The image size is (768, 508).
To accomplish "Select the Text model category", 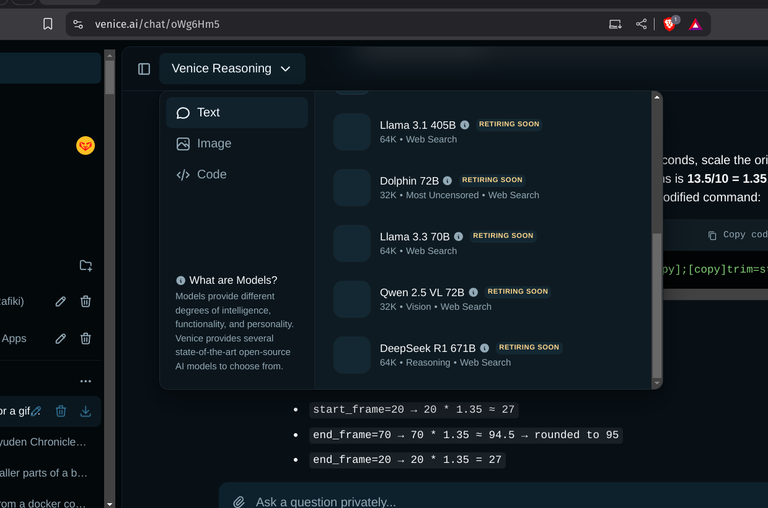I will tap(237, 113).
